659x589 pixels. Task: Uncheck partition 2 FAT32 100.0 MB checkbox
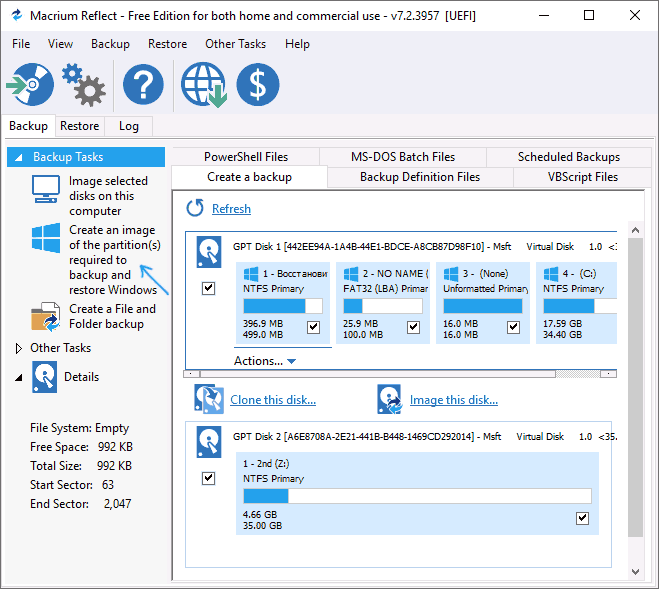(x=414, y=327)
